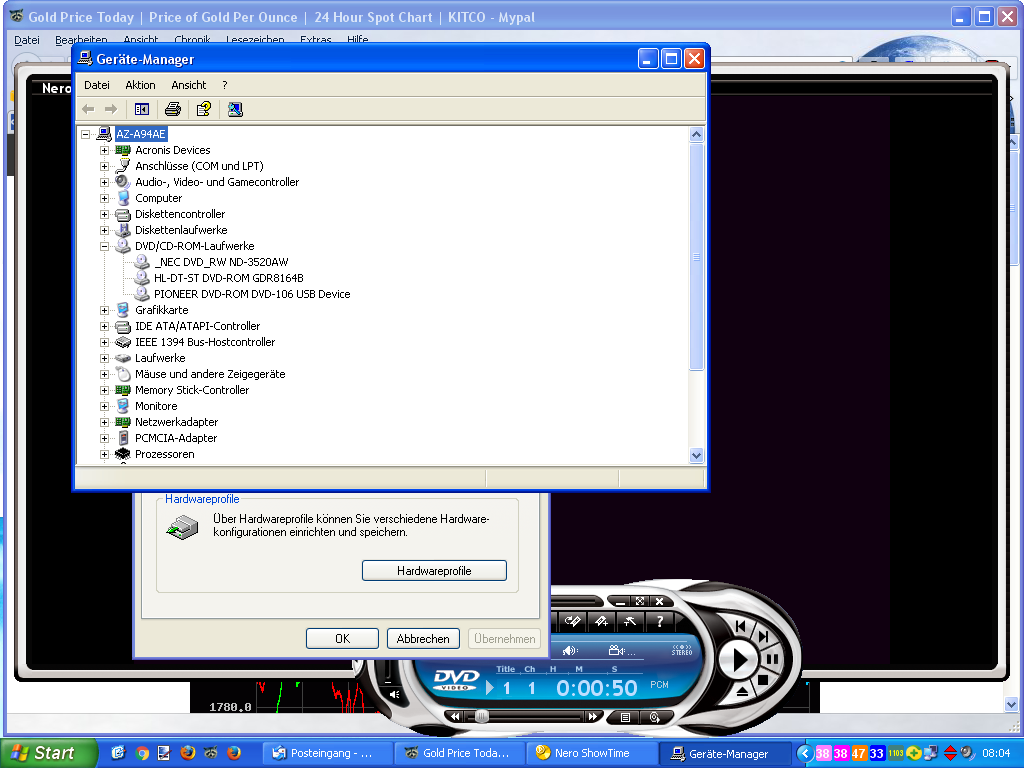Screen dimensions: 1024x768
Task: Open the ? help menu in Geräte-Manager
Action: pyautogui.click(x=225, y=85)
